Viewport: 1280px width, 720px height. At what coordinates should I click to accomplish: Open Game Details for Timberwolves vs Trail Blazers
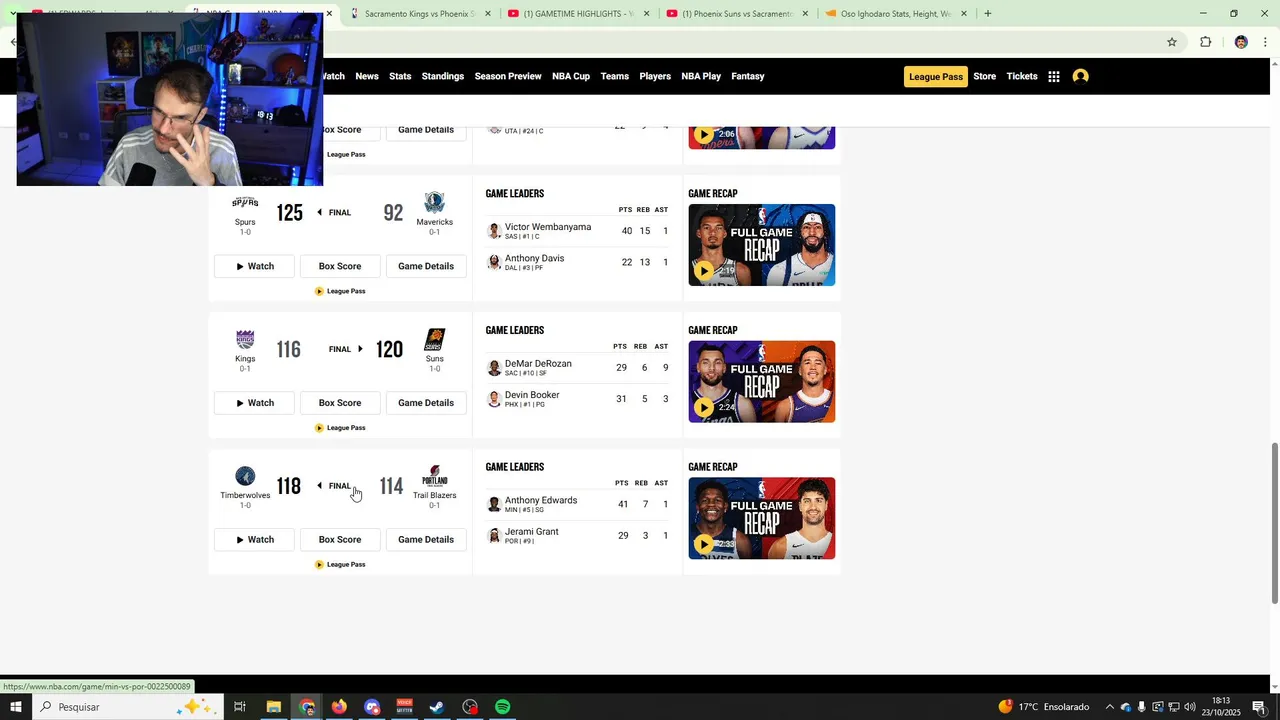pyautogui.click(x=426, y=540)
